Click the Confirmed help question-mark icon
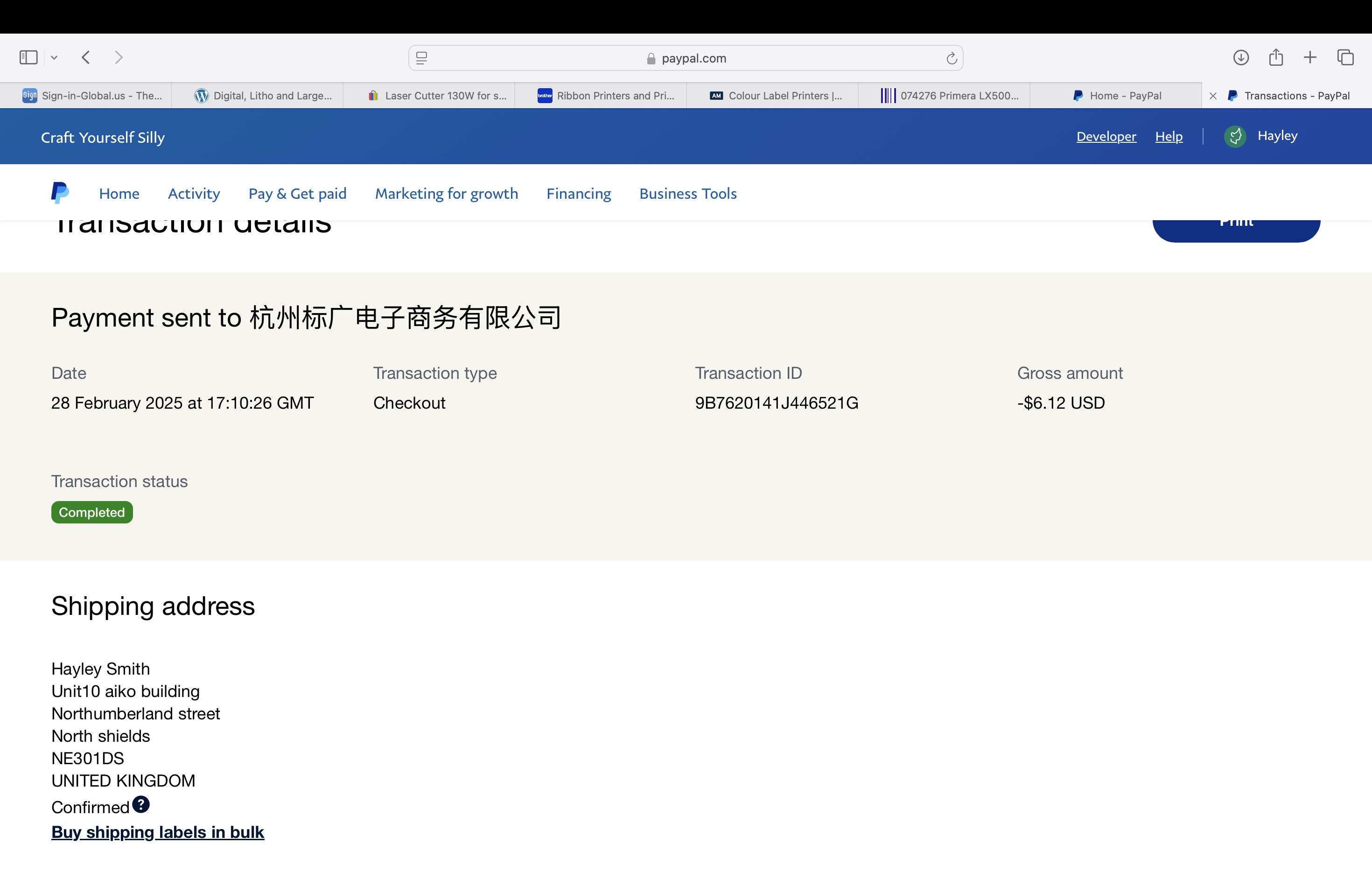The width and height of the screenshot is (1372, 892). (140, 804)
